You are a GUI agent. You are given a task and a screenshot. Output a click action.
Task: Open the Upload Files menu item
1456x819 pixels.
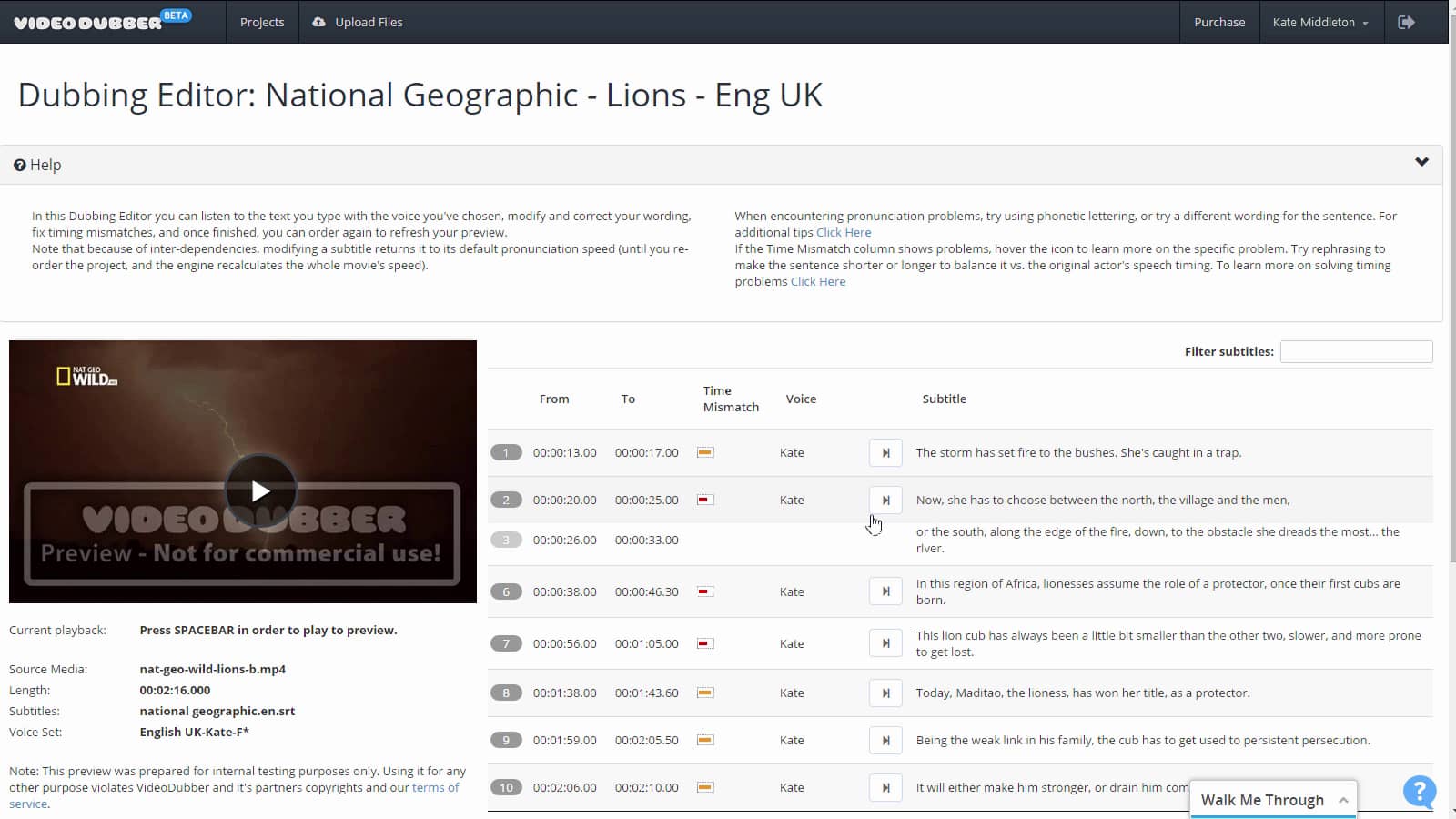click(358, 22)
